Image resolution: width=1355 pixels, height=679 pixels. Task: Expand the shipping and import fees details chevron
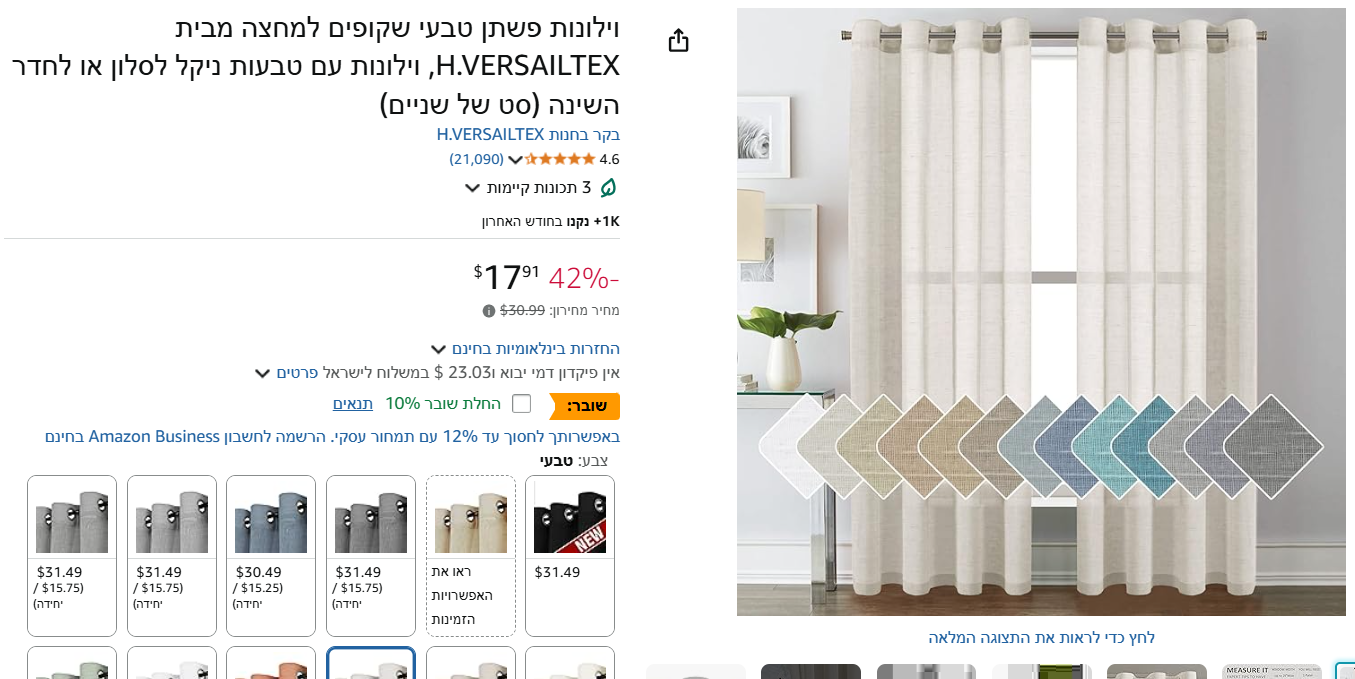point(262,373)
